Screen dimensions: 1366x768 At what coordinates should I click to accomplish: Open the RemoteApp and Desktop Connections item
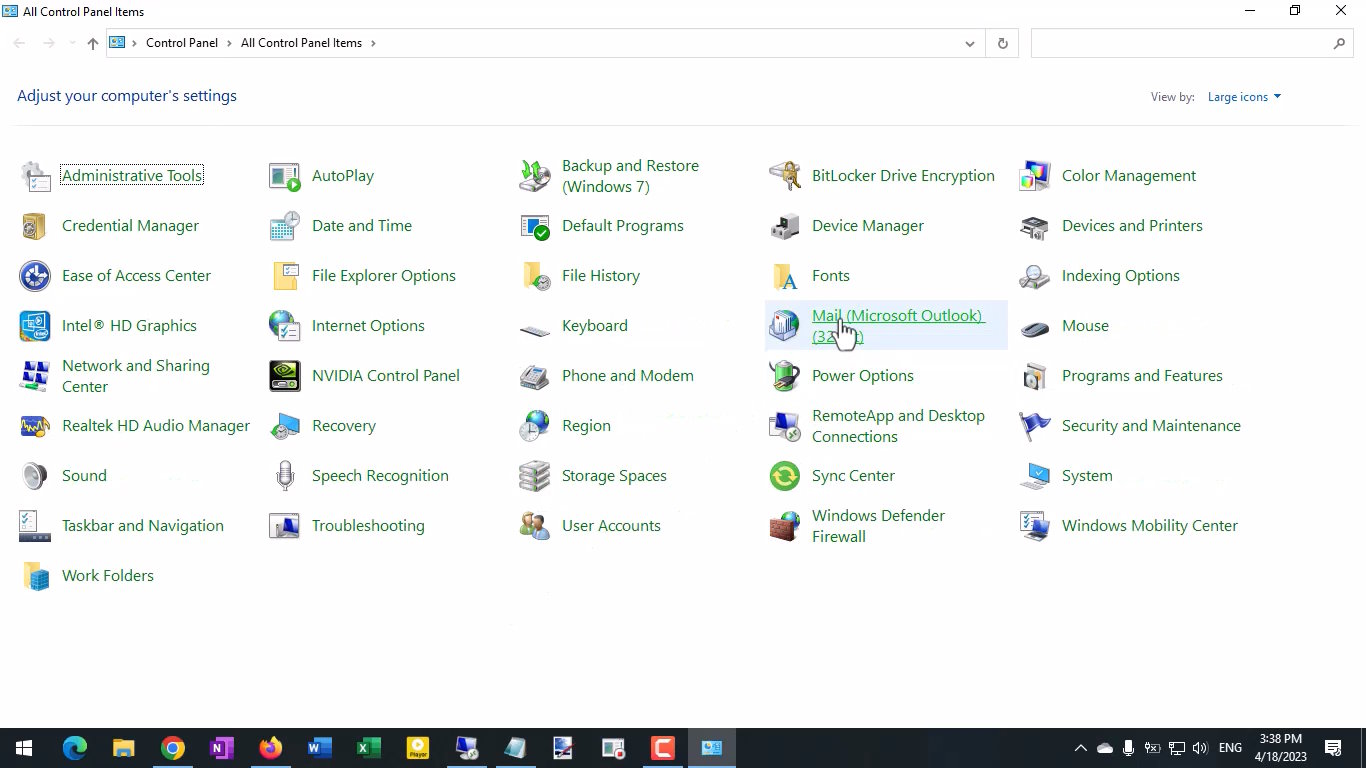click(x=878, y=426)
